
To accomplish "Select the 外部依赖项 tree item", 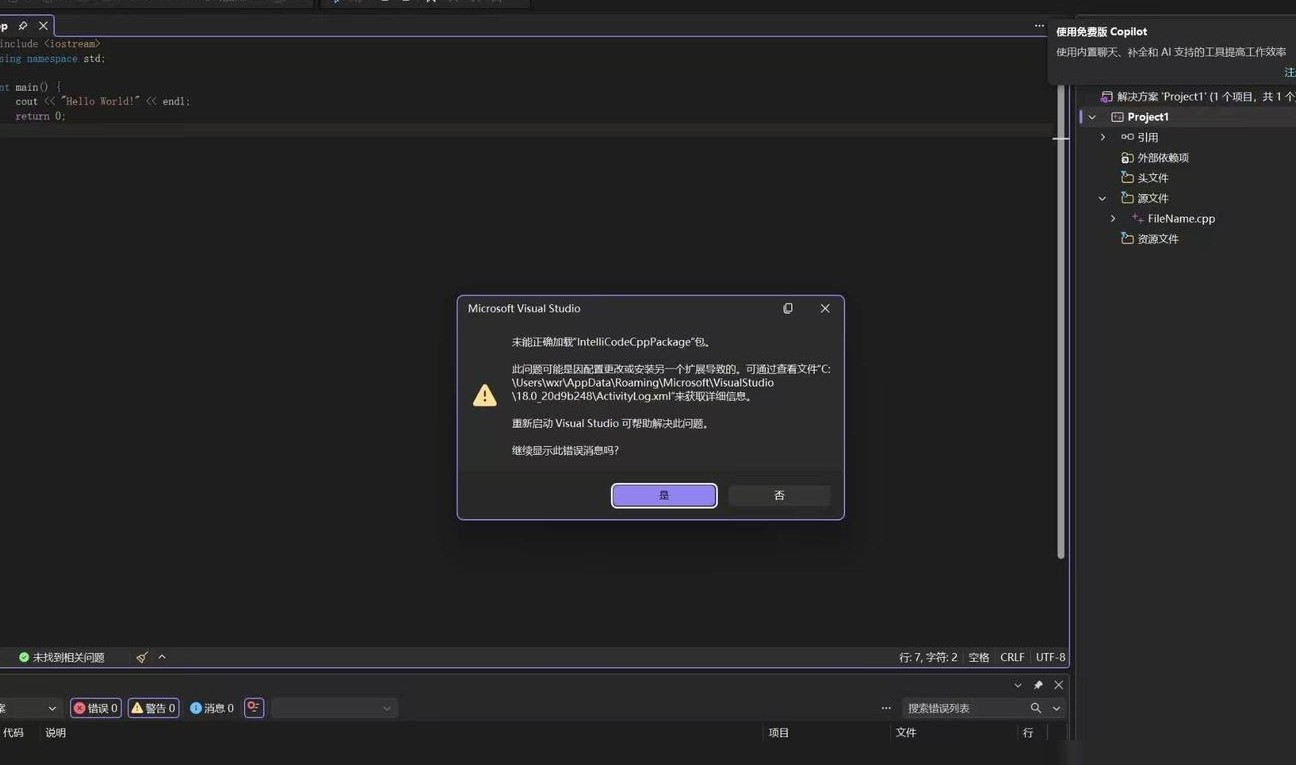I will point(1163,158).
